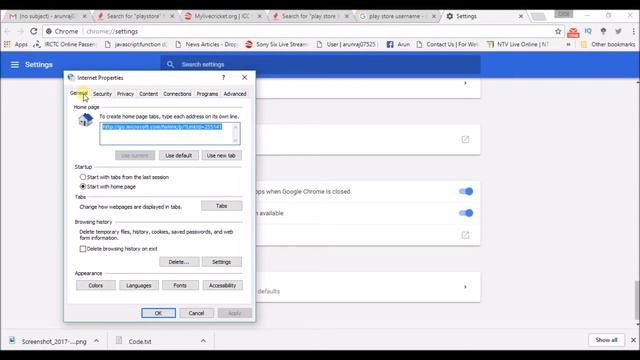Click the Use new tab button
640x360 pixels.
[221, 156]
